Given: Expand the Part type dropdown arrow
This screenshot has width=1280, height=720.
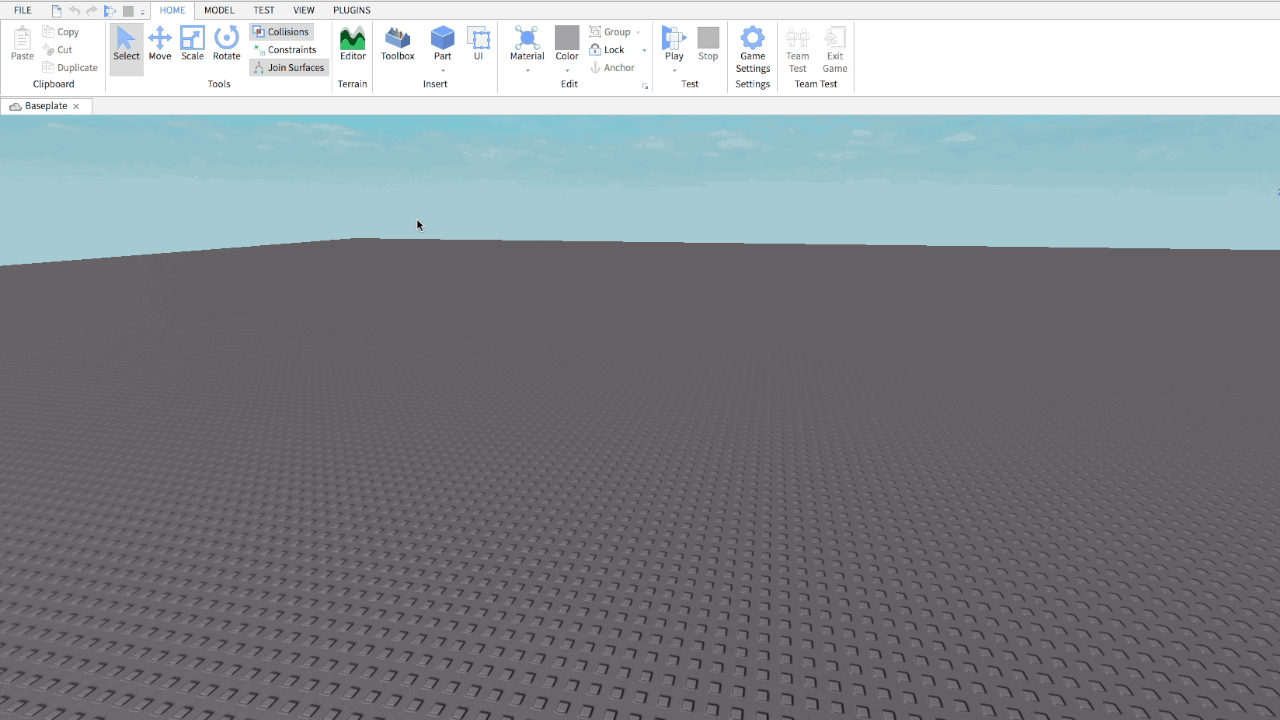Looking at the screenshot, I should 442,71.
